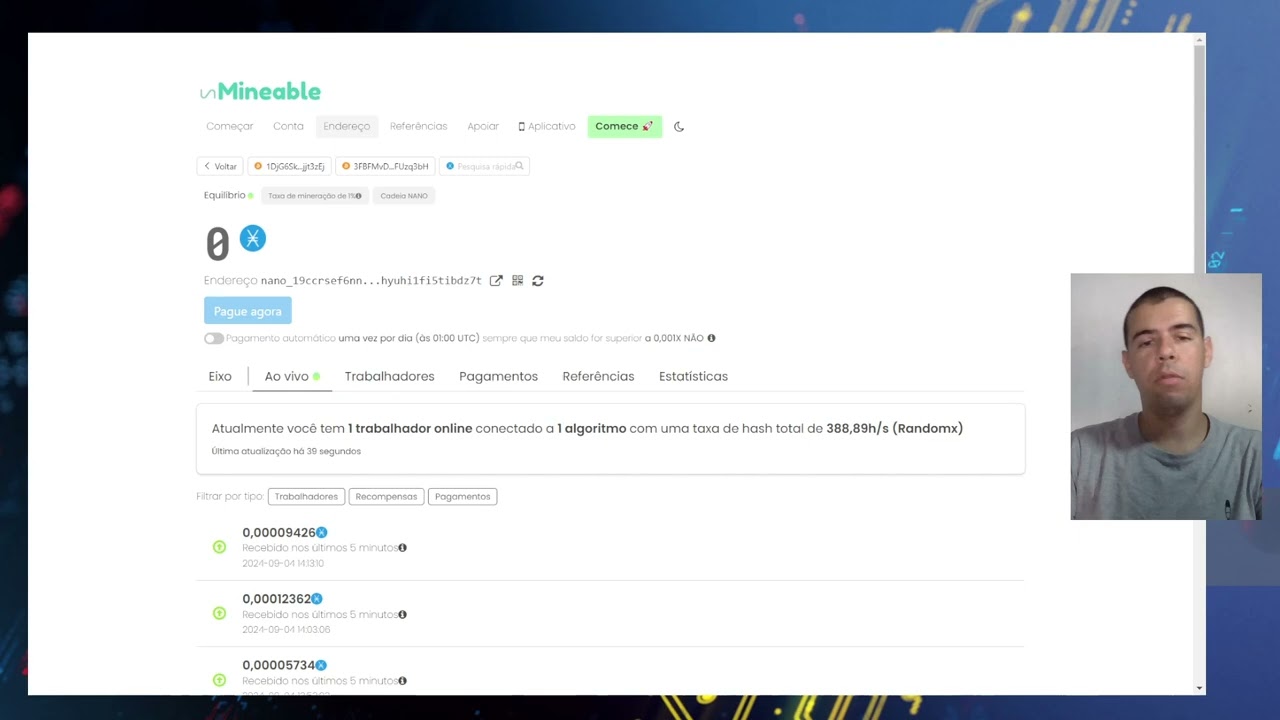This screenshot has height=720, width=1280.
Task: Click green arrow icon of 0,00009426 reward
Action: point(219,547)
